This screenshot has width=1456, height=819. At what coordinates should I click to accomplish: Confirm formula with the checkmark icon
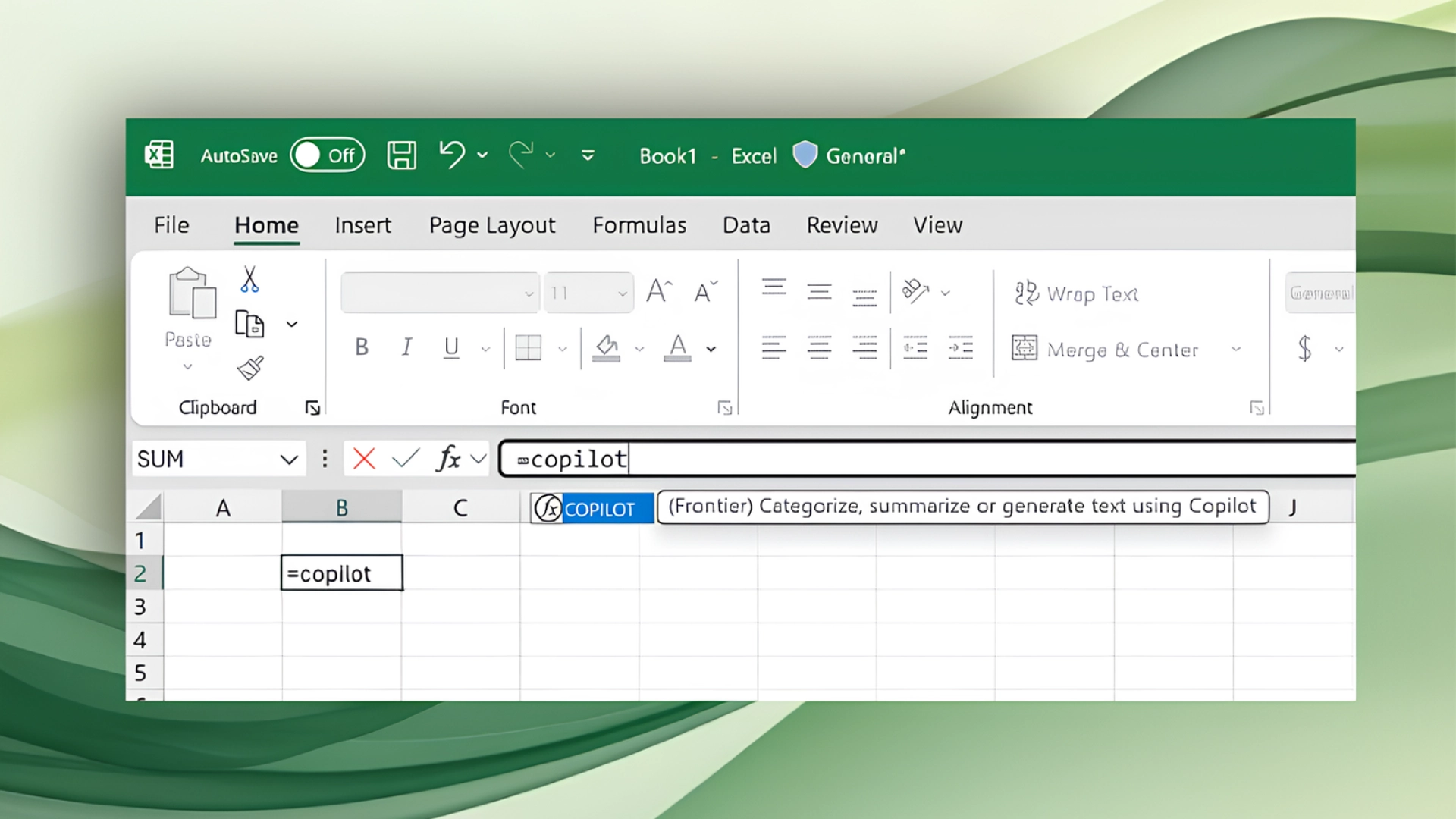coord(406,458)
